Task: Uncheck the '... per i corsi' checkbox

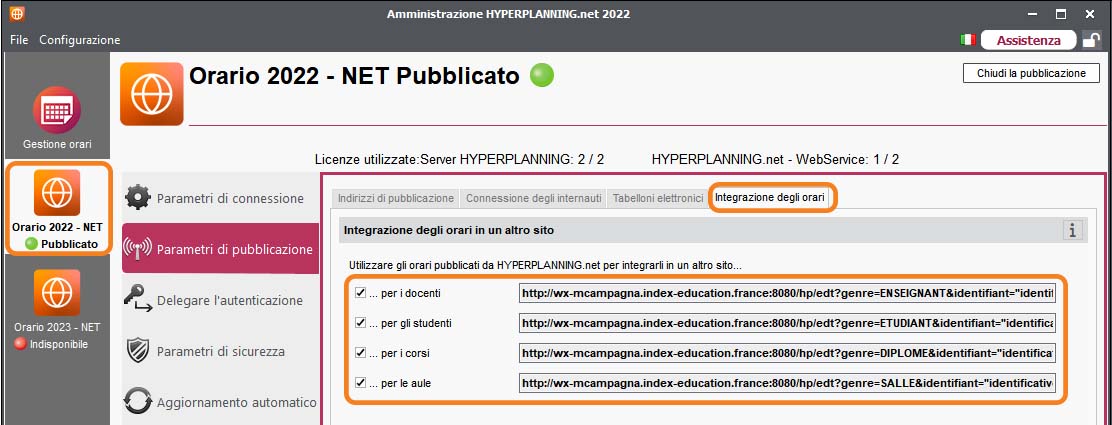Action: (360, 353)
